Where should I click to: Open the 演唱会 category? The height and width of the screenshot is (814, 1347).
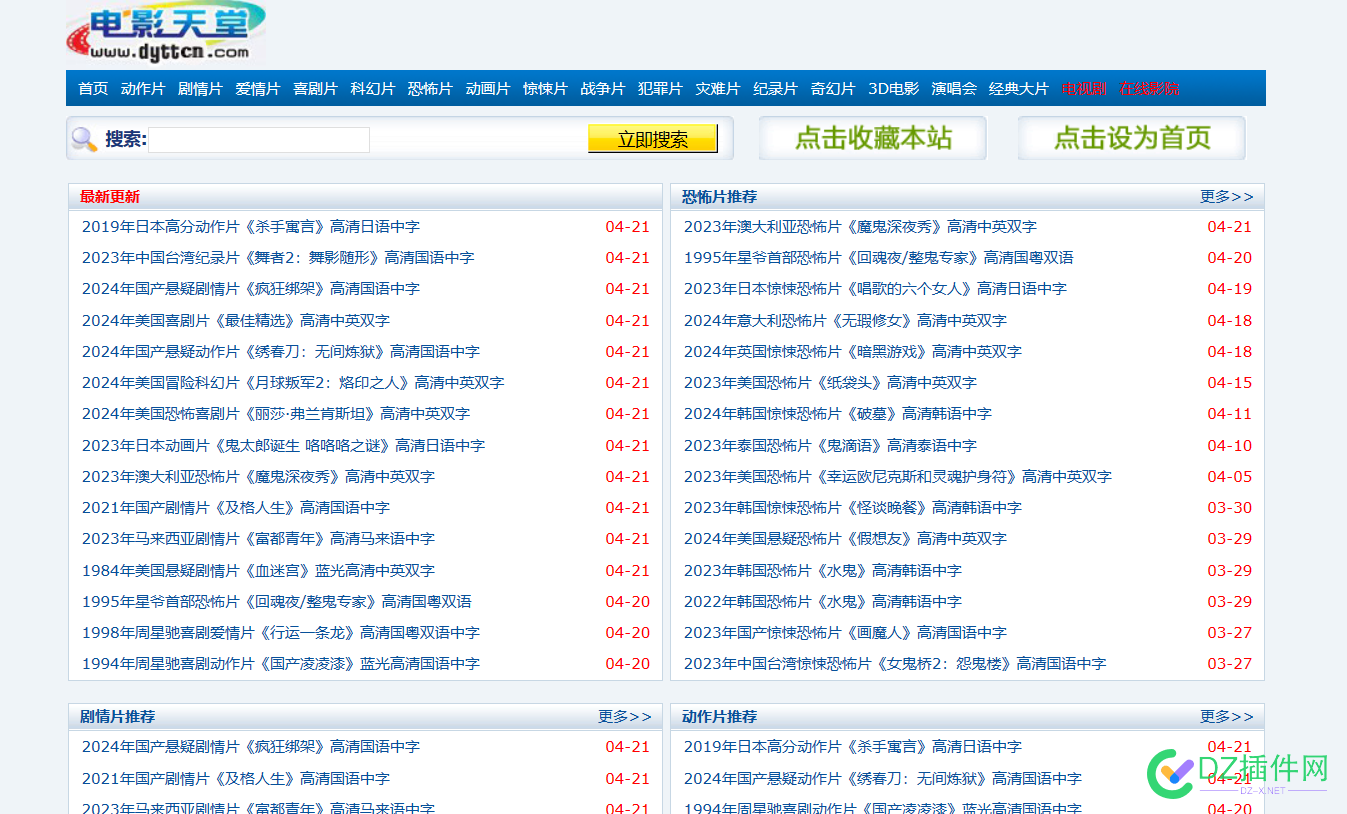tap(954, 89)
